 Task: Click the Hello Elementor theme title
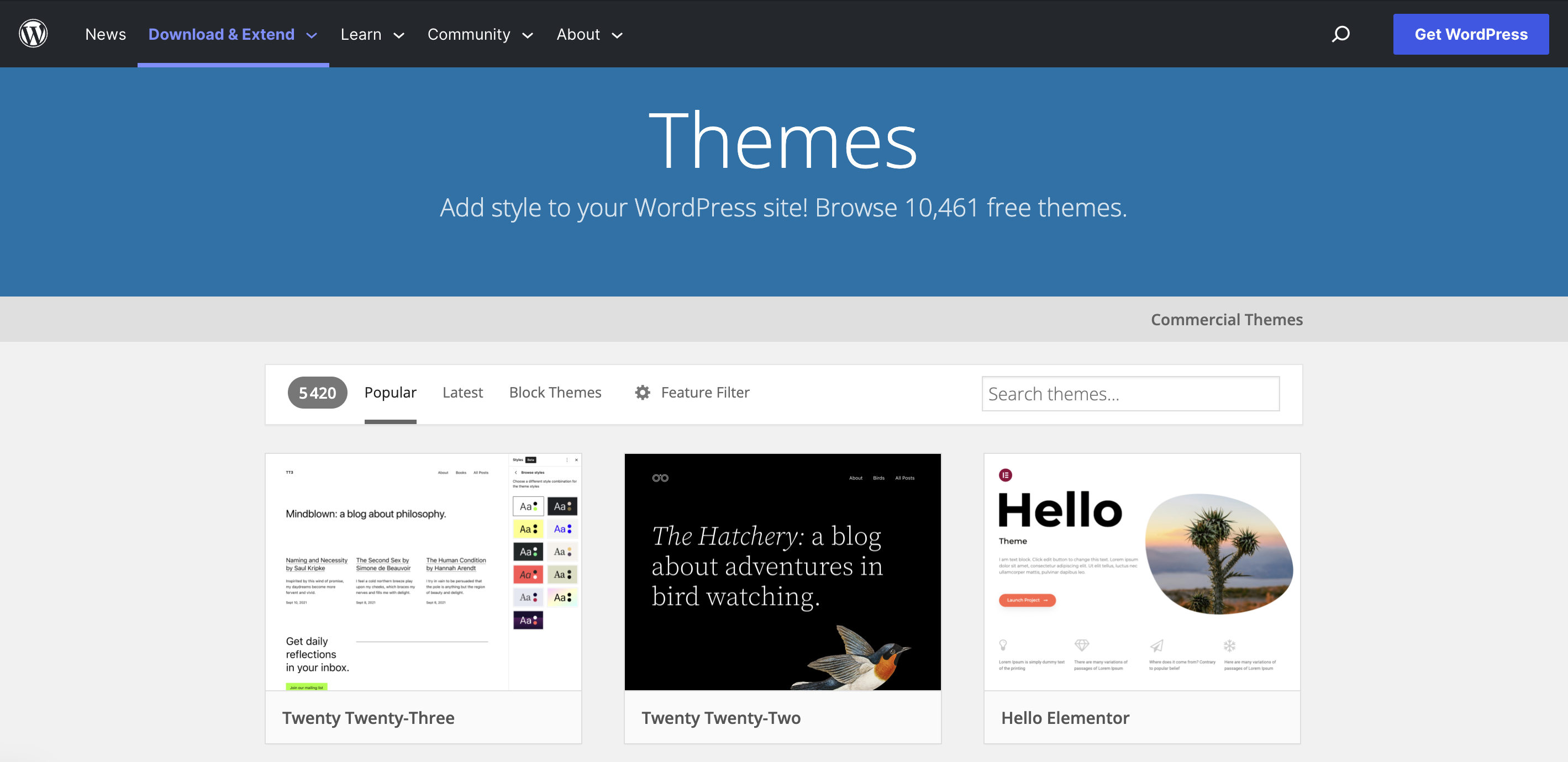(x=1065, y=718)
